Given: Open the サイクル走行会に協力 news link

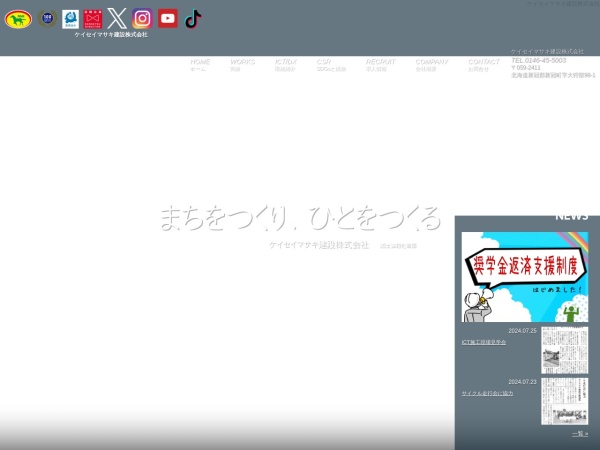Looking at the screenshot, I should pyautogui.click(x=487, y=393).
